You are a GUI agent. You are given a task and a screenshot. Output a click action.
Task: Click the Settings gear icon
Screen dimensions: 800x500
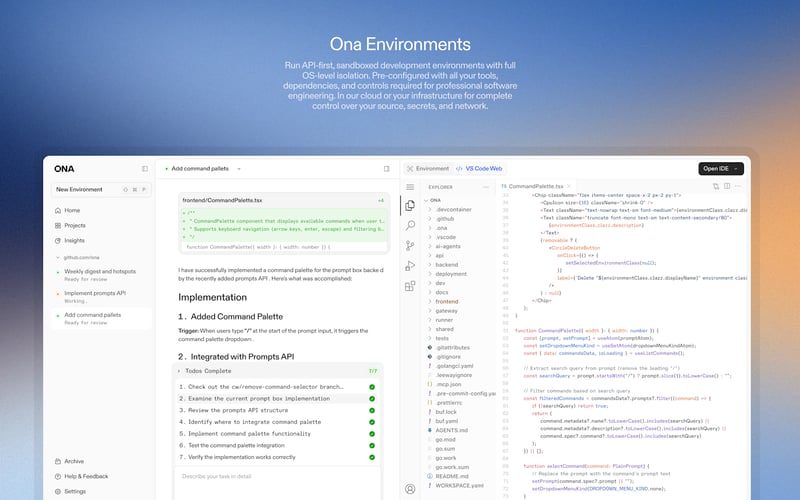(58, 492)
